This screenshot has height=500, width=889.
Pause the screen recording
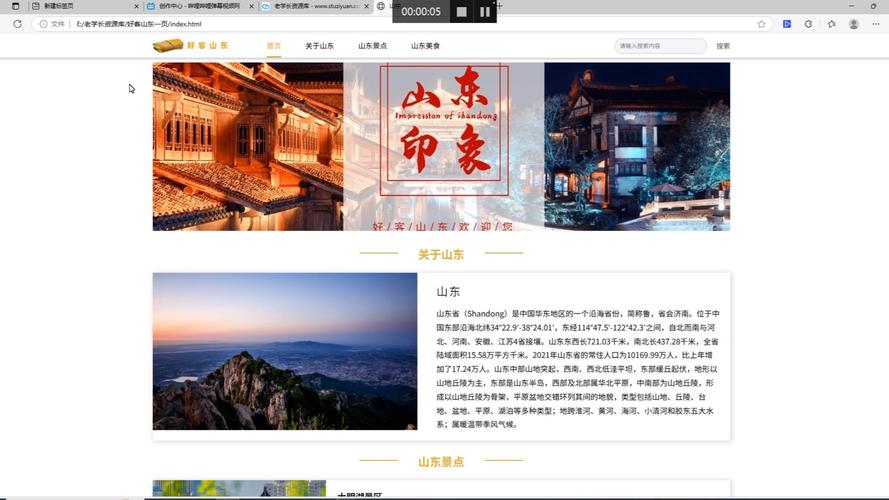485,12
